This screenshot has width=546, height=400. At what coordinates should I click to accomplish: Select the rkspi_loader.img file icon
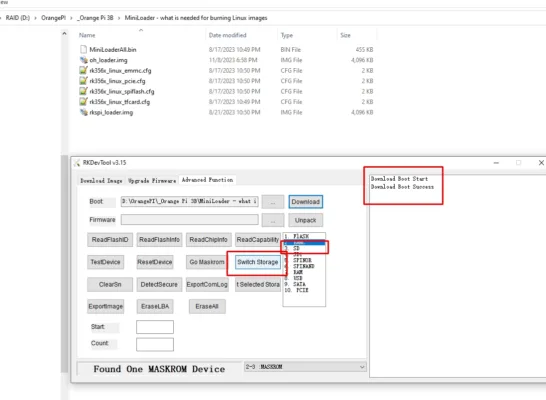click(x=83, y=112)
